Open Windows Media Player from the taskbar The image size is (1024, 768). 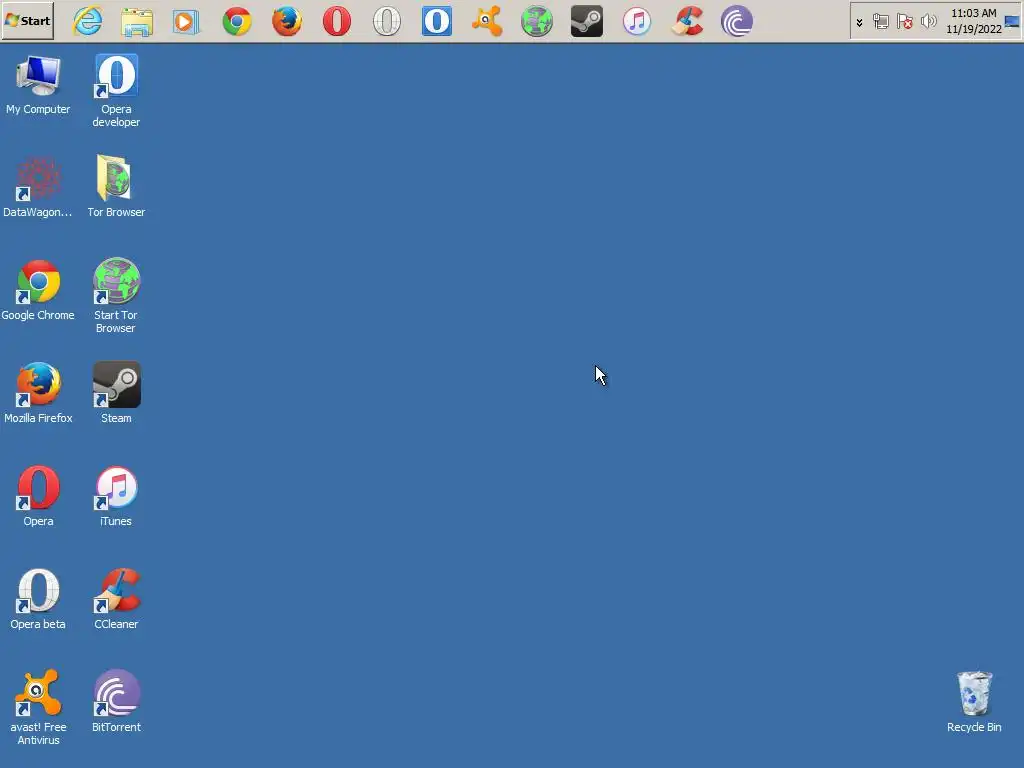pyautogui.click(x=187, y=22)
